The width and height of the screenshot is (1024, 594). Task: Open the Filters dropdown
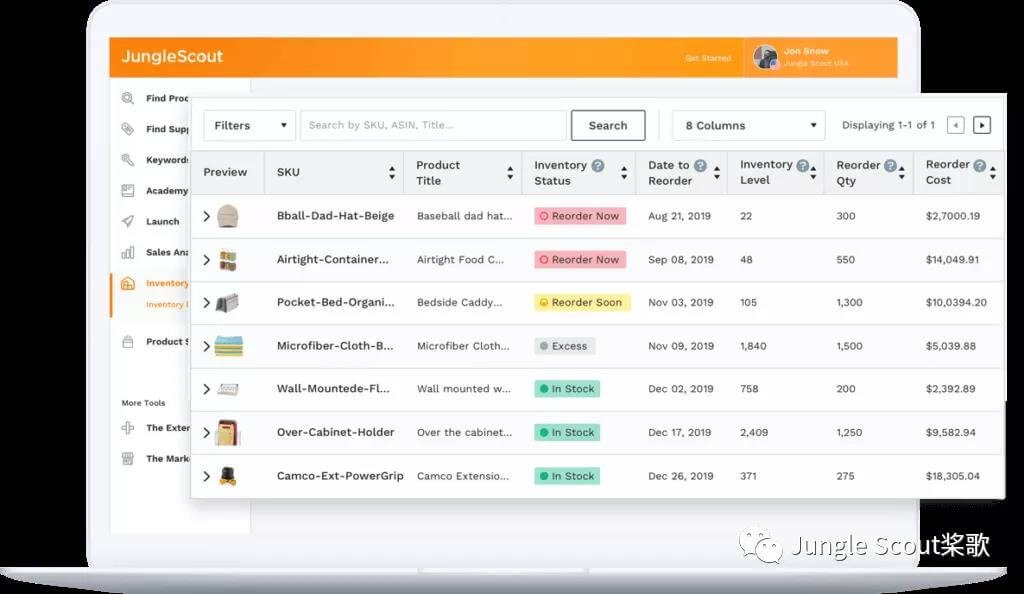pos(249,125)
